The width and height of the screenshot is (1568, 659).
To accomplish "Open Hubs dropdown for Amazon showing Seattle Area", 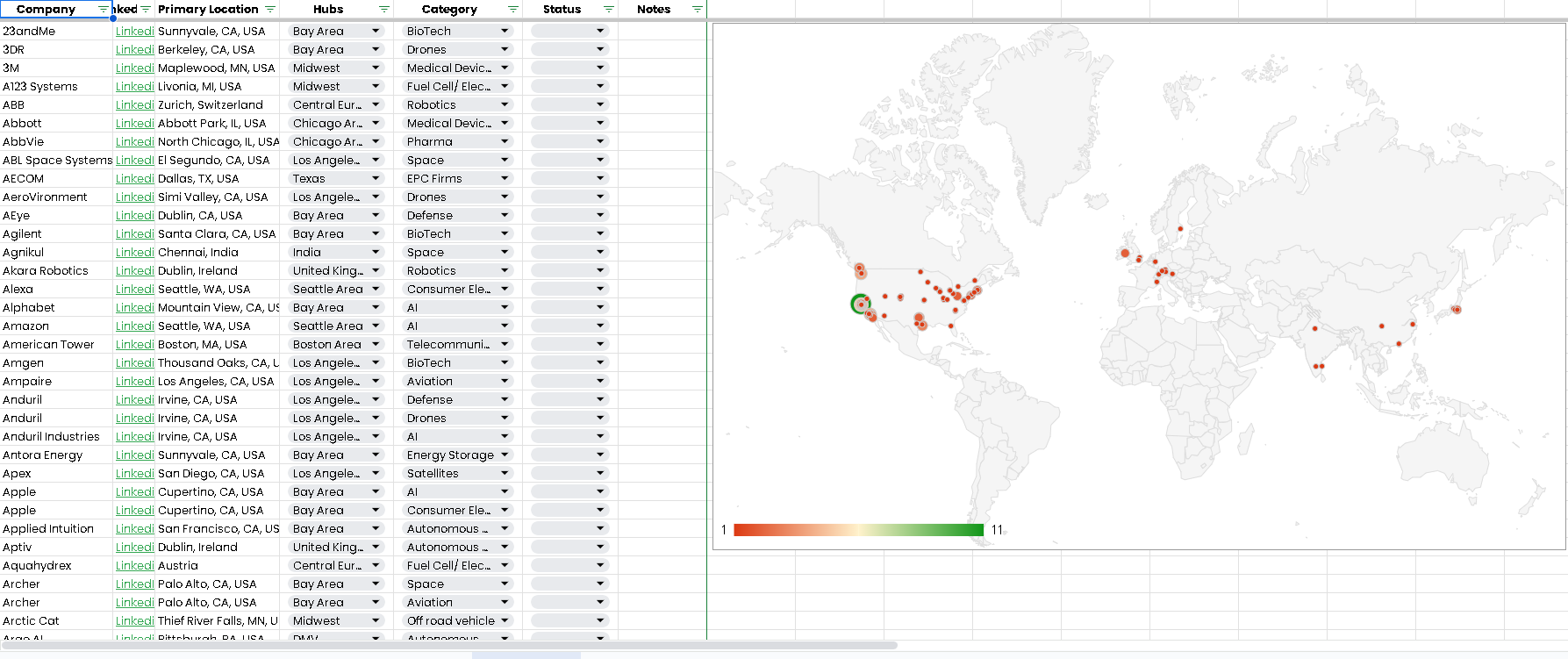I will coord(376,326).
